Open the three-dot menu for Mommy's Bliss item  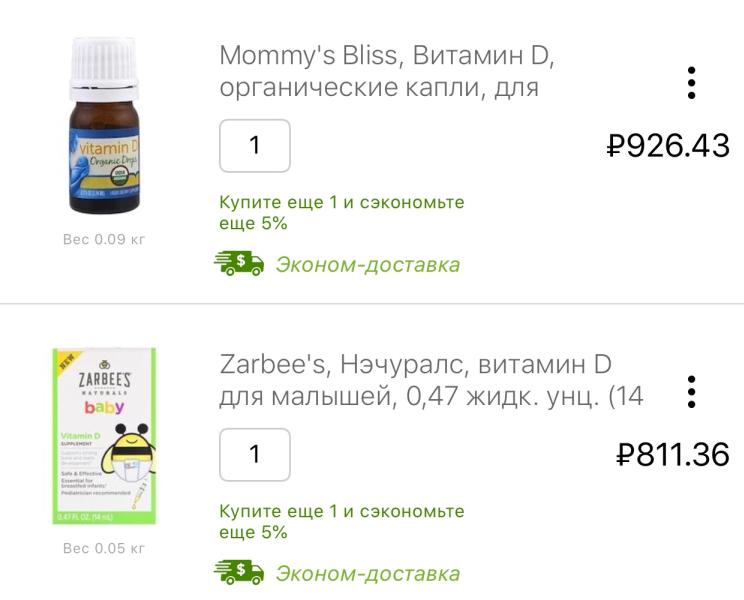691,83
